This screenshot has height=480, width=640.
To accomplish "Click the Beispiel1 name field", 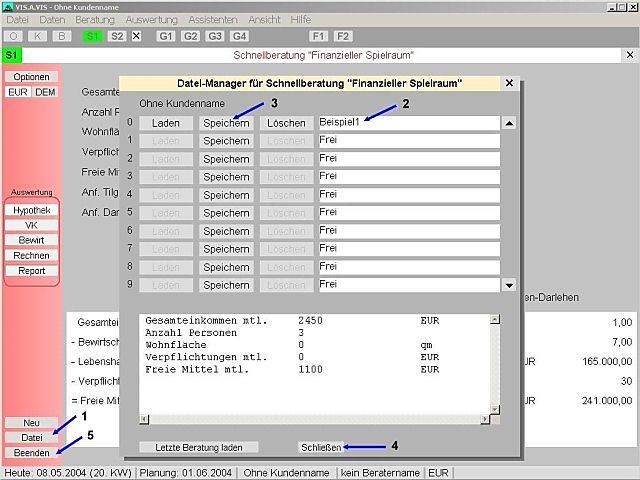I will (x=409, y=123).
